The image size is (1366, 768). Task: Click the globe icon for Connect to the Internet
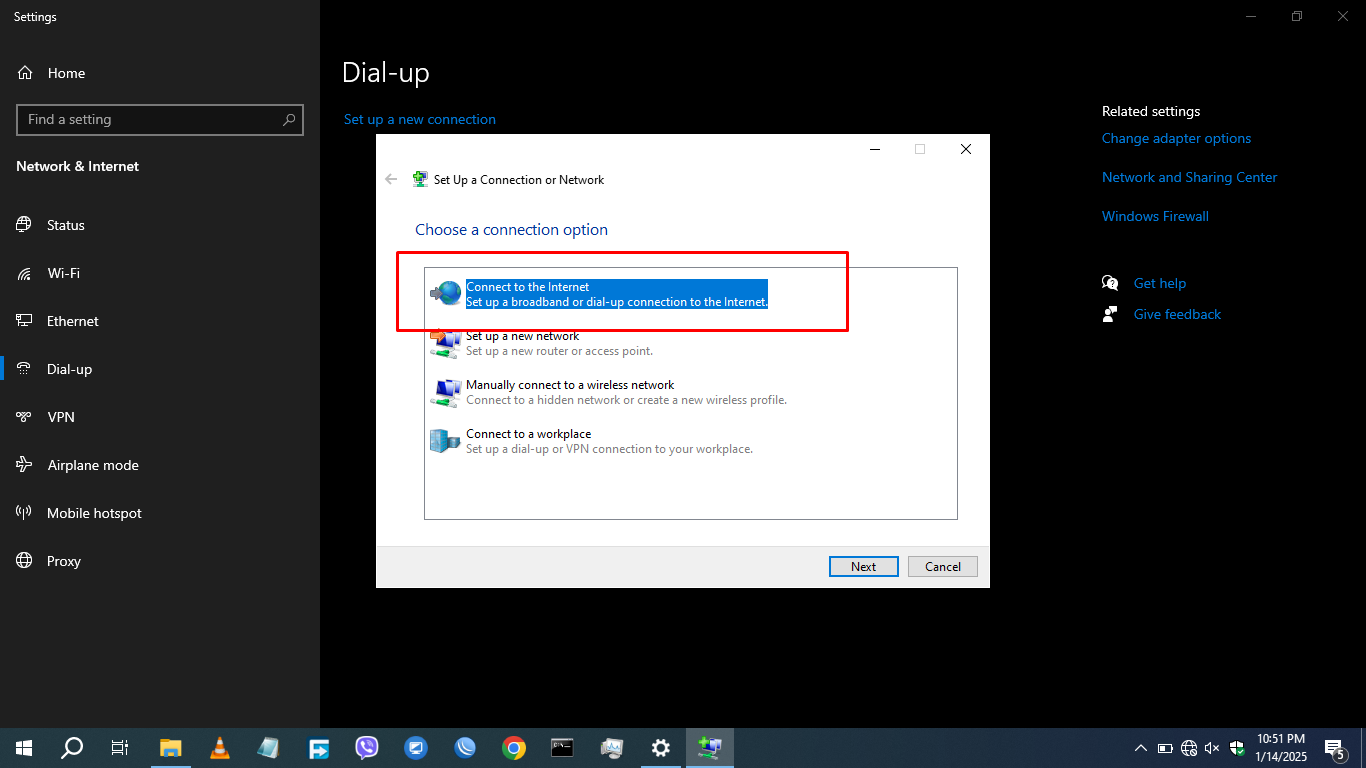point(446,293)
